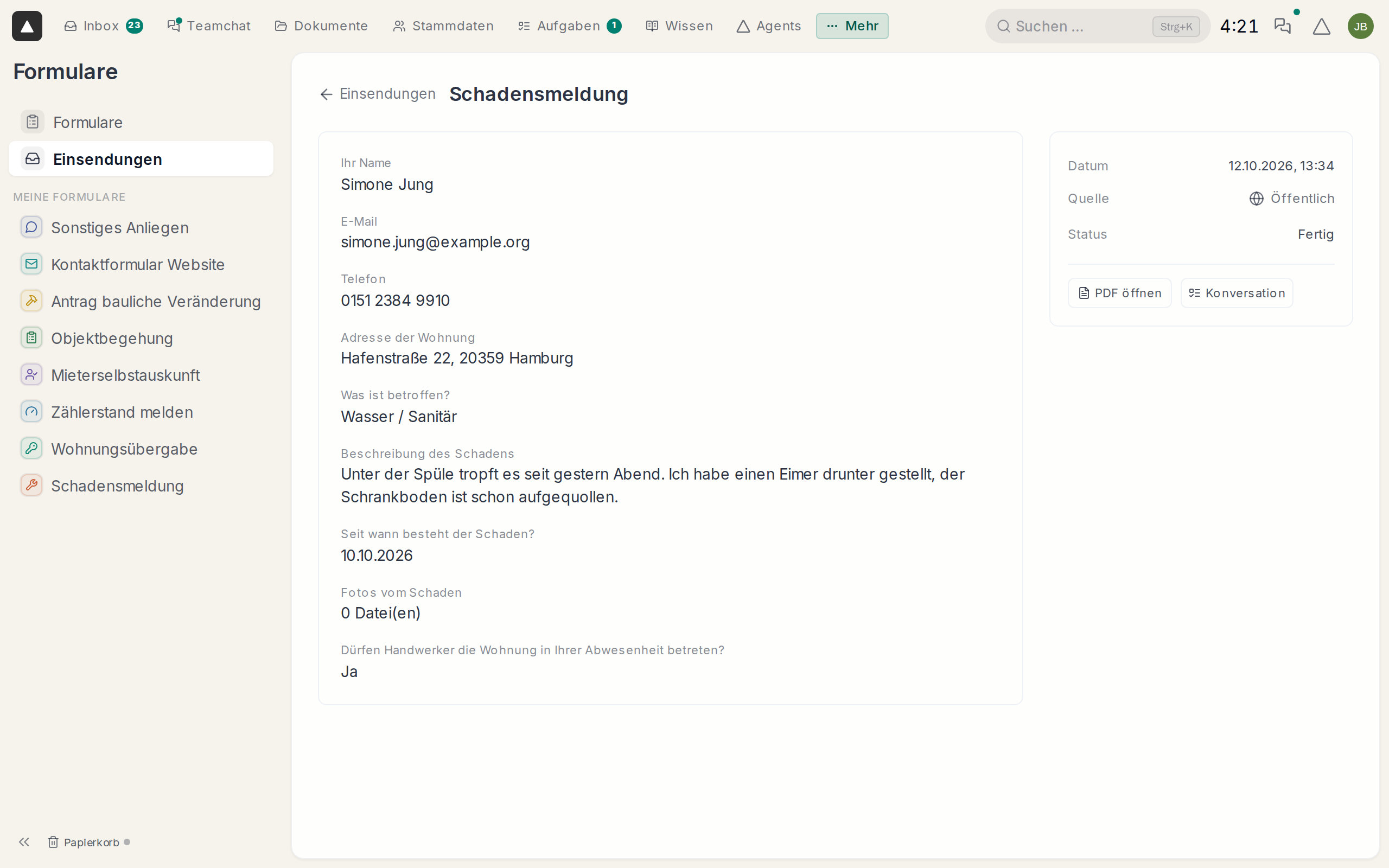
Task: Select Formulare in the sidebar
Action: click(x=141, y=122)
